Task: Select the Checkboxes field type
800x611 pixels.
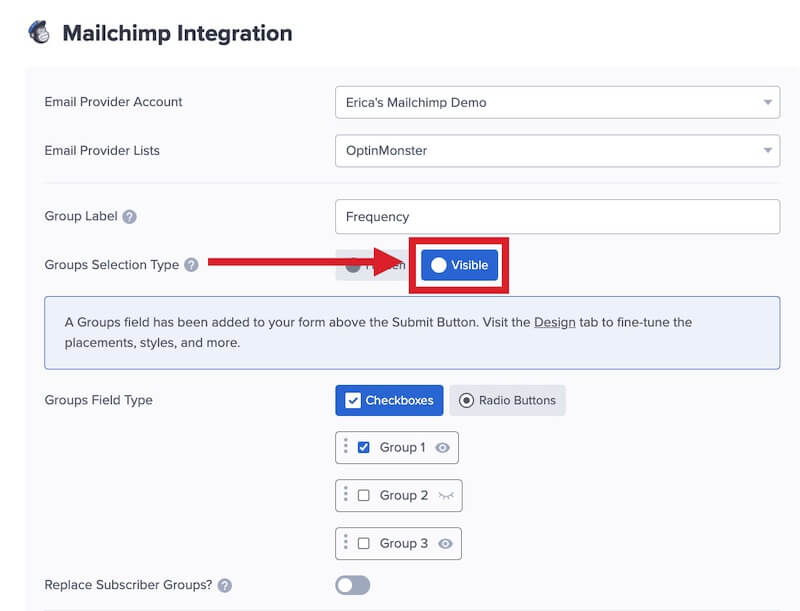Action: [x=389, y=400]
